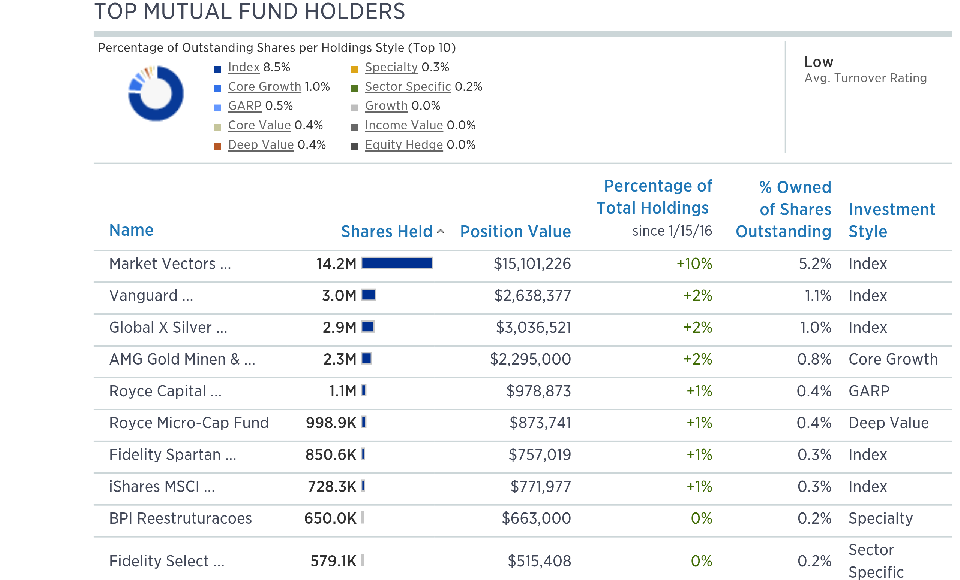This screenshot has width=960, height=580.
Task: Click the donut chart of holdings styles
Action: point(156,93)
